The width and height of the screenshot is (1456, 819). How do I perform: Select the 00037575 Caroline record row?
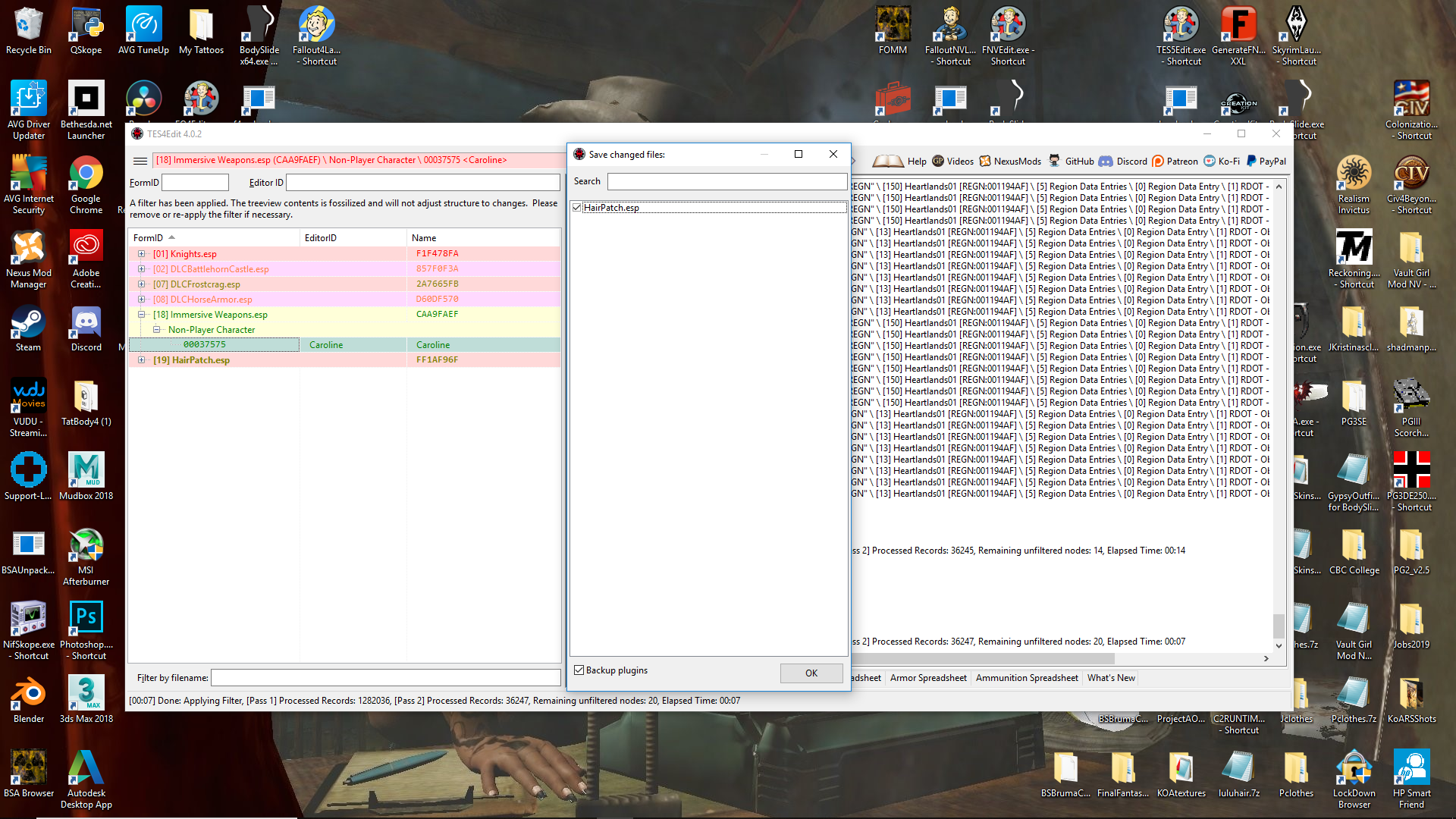click(x=345, y=345)
